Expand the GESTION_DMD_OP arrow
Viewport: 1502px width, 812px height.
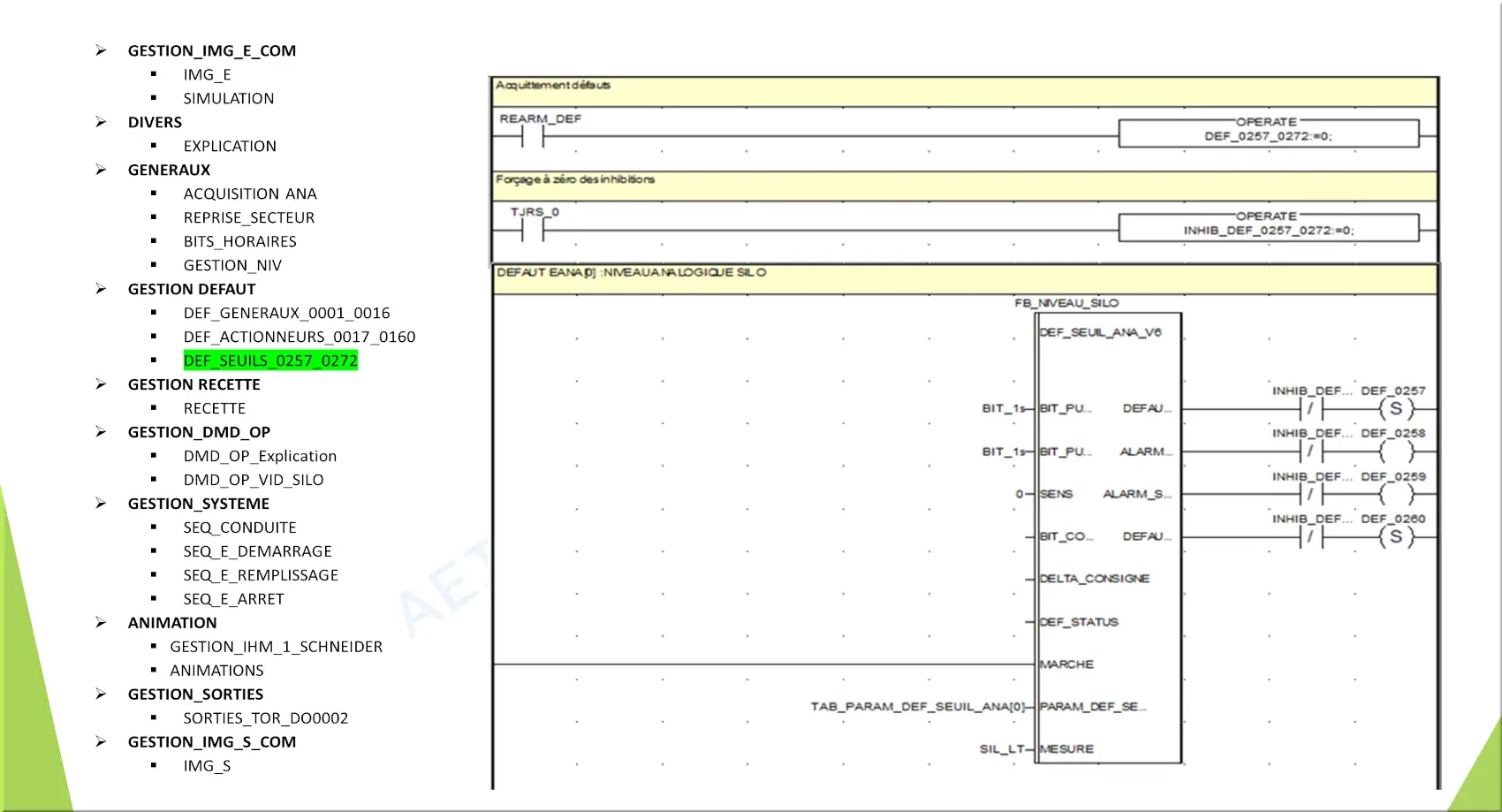point(102,432)
